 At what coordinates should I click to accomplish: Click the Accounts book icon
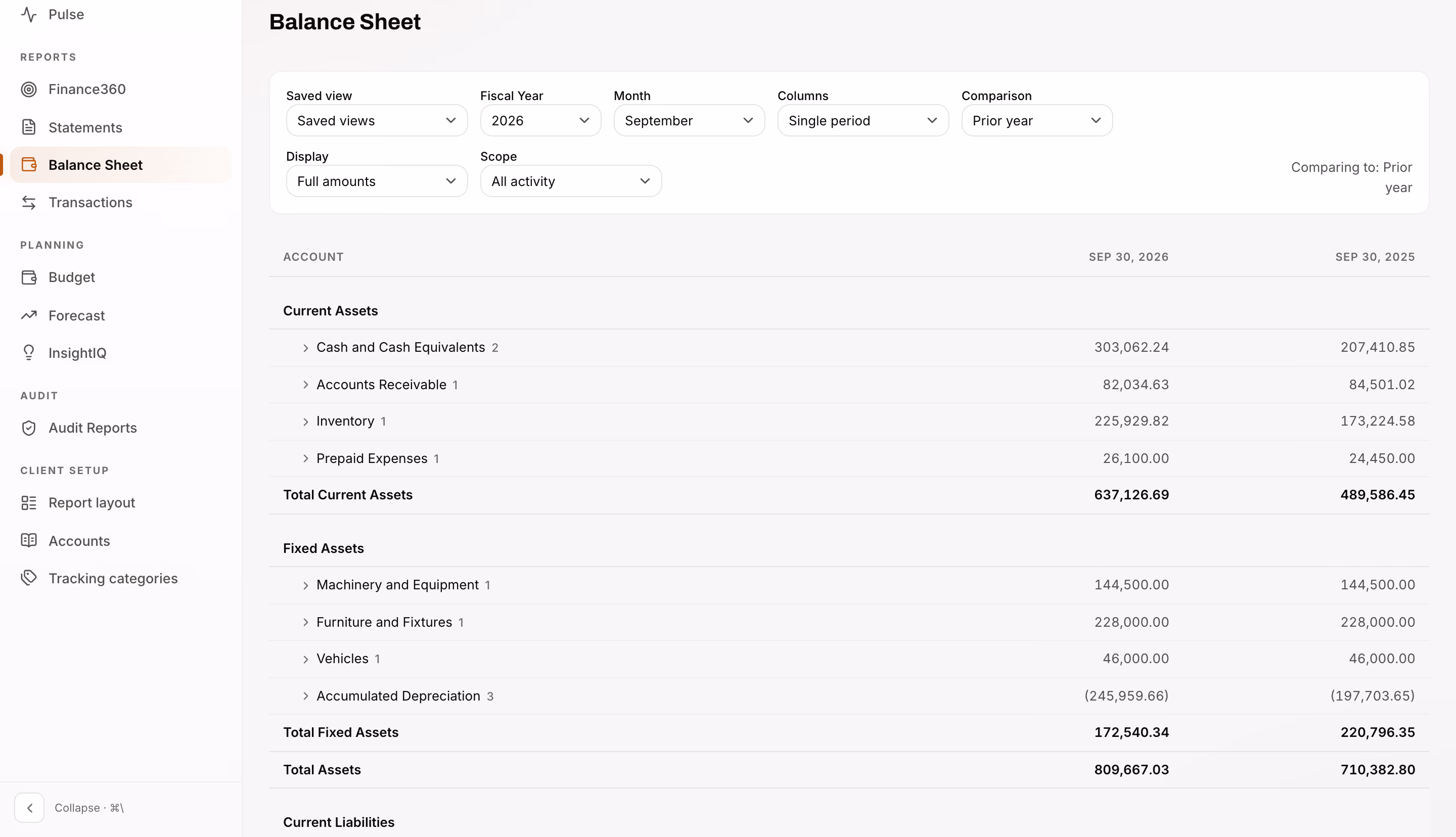pyautogui.click(x=29, y=540)
